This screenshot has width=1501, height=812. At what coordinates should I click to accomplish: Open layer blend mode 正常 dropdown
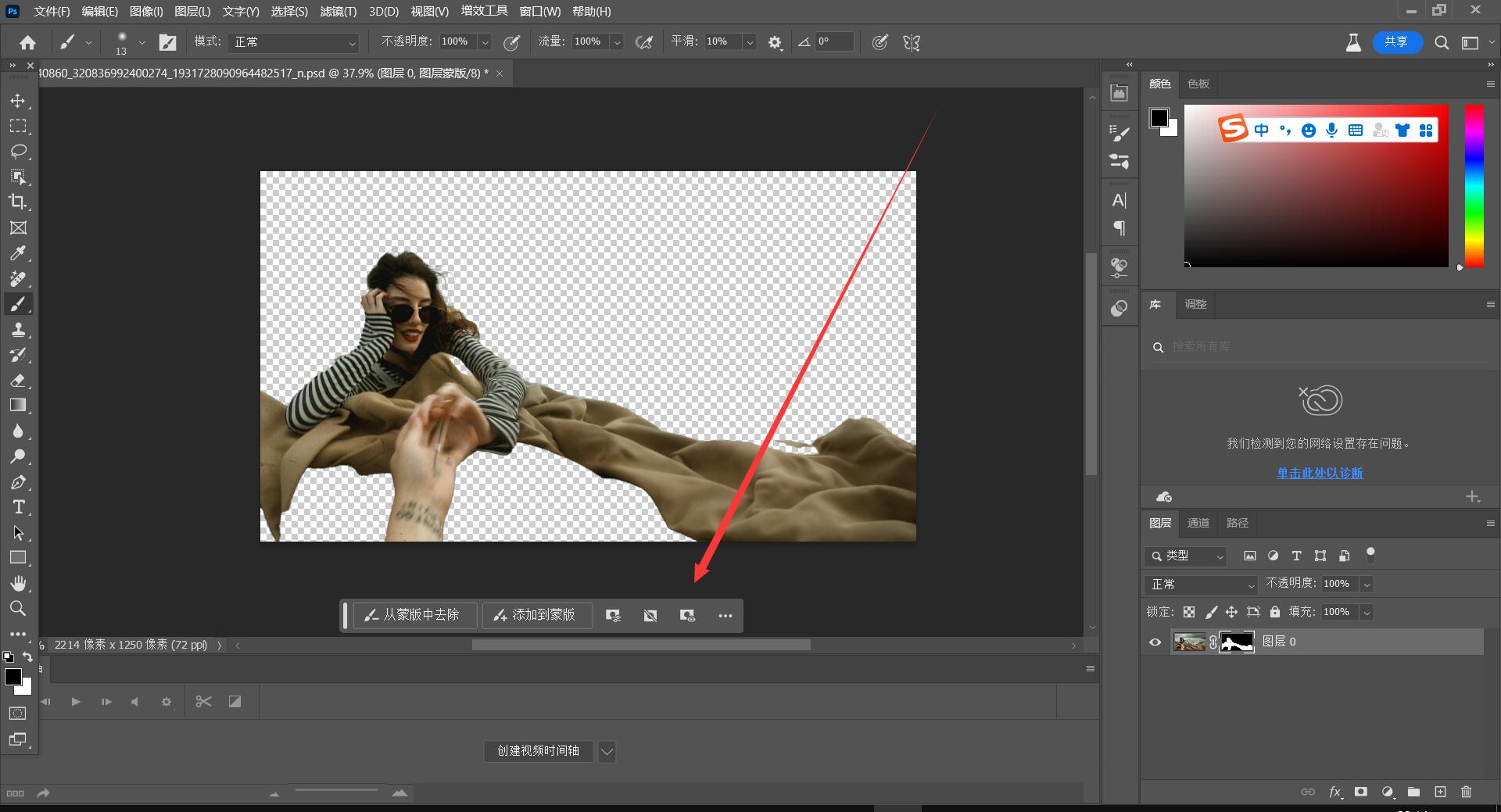[x=1201, y=585]
